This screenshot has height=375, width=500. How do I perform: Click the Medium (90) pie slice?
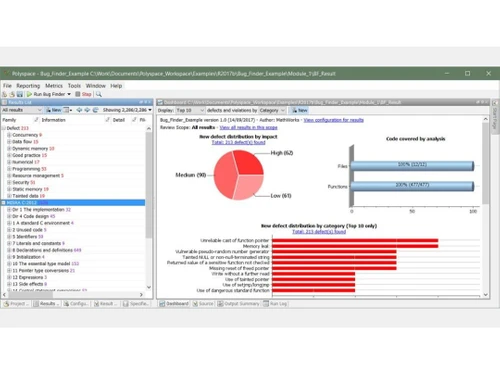click(225, 175)
